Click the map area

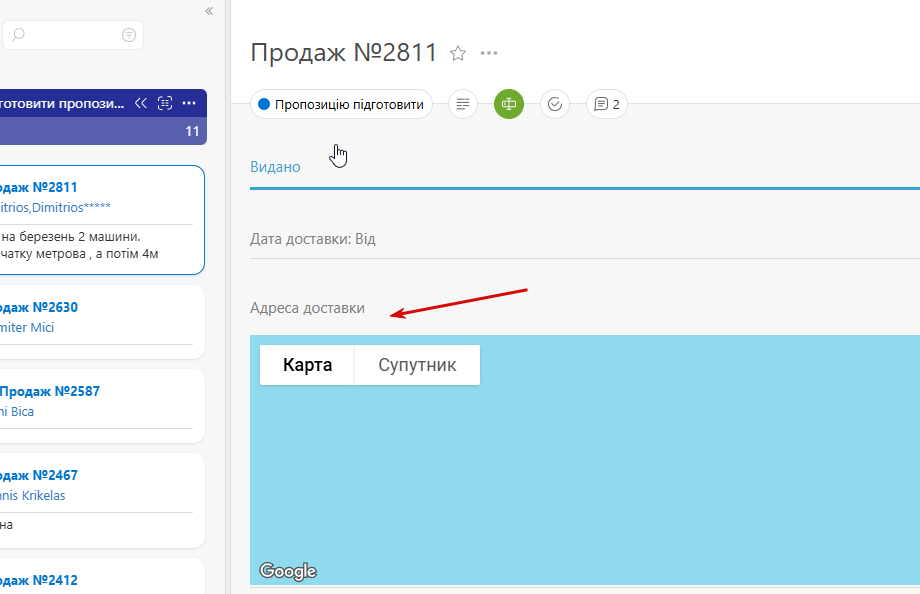585,460
